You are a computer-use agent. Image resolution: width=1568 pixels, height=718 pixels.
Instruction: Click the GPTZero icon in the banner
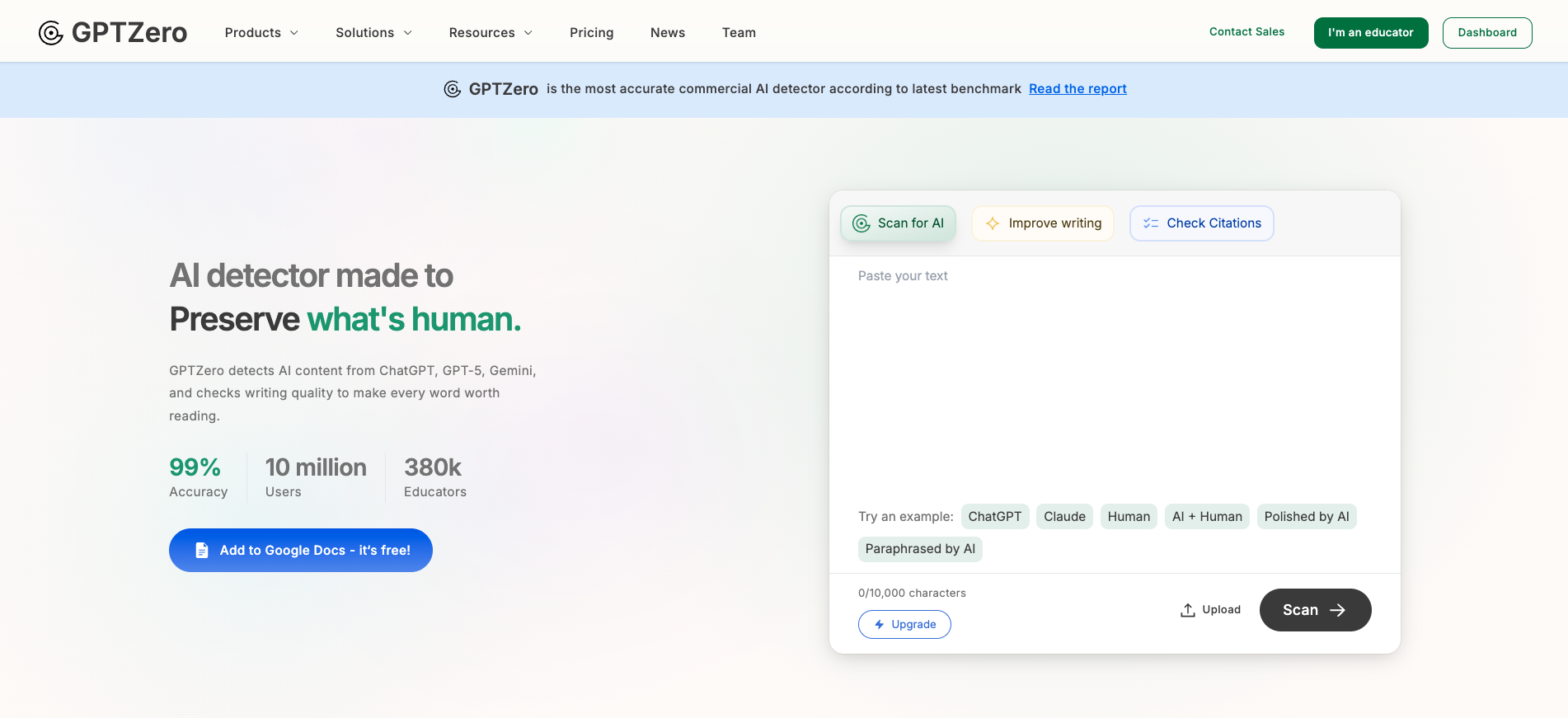pos(453,89)
